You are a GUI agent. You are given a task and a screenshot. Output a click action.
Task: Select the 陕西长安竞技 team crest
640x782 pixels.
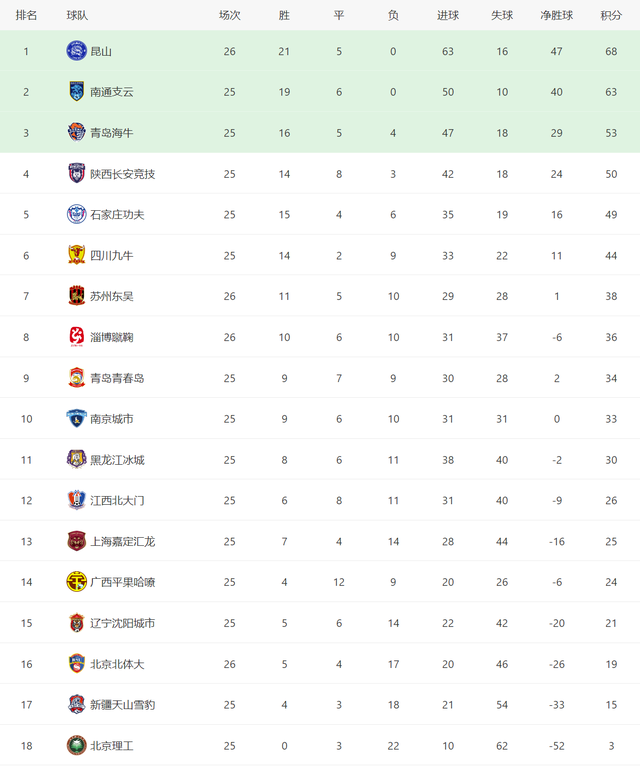(x=76, y=174)
